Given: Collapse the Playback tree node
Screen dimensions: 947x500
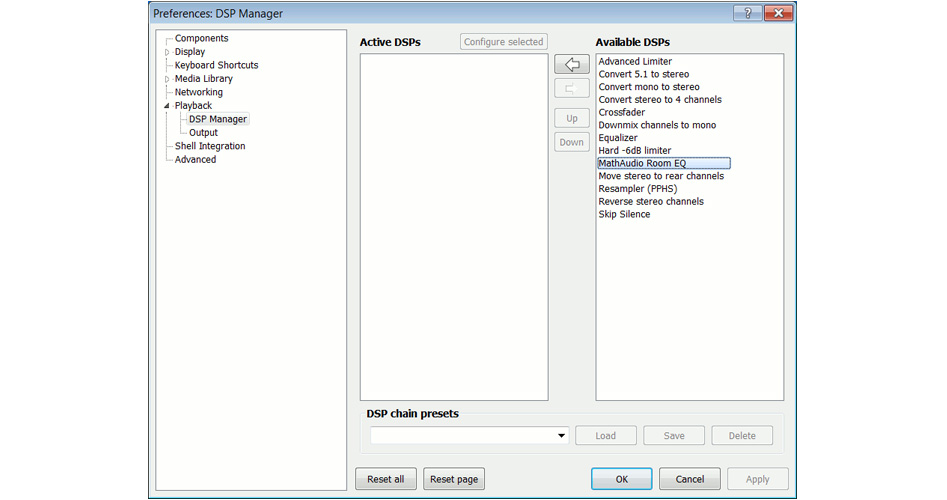Looking at the screenshot, I should [x=167, y=106].
